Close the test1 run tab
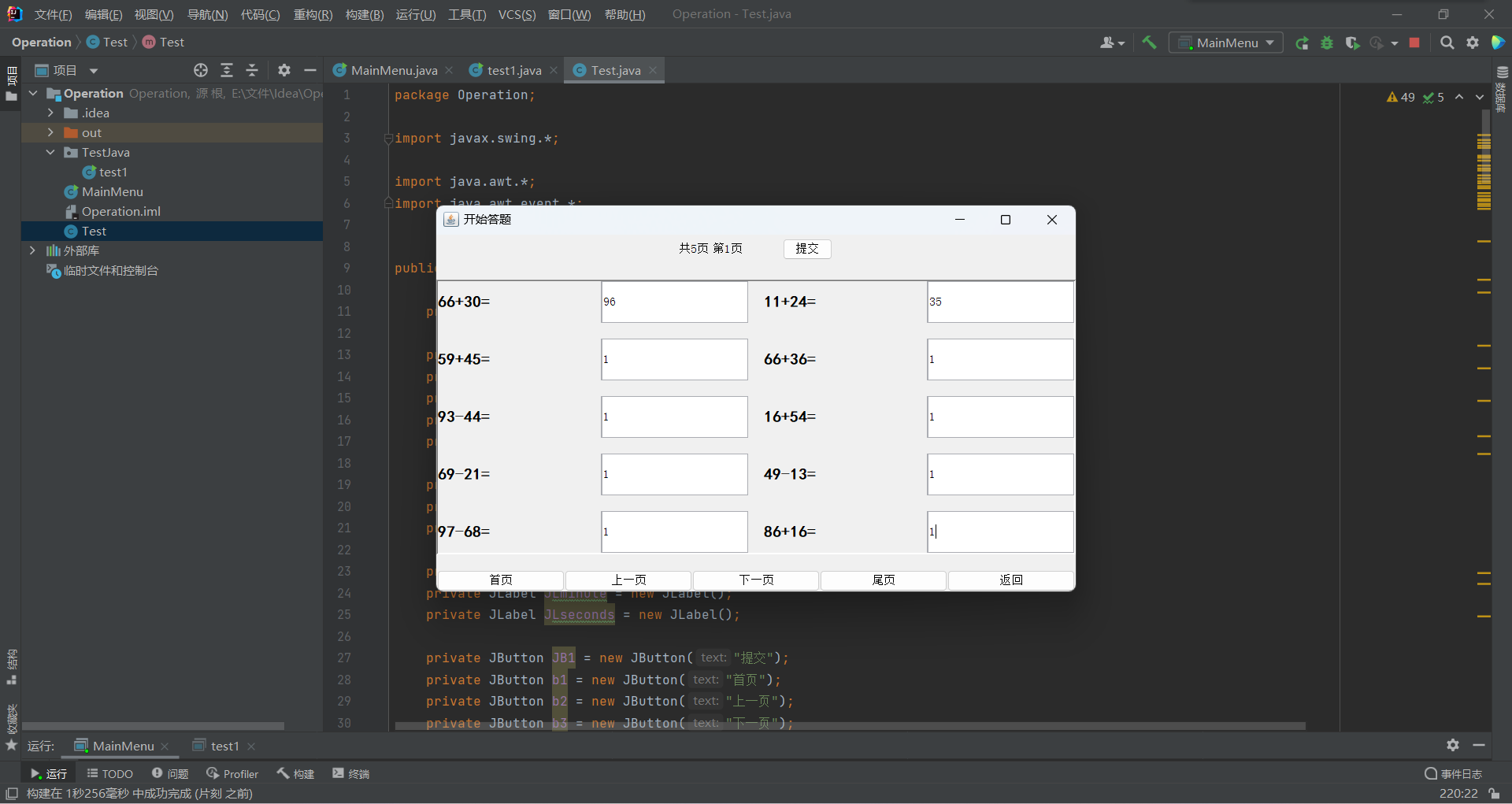Image resolution: width=1512 pixels, height=804 pixels. point(251,747)
